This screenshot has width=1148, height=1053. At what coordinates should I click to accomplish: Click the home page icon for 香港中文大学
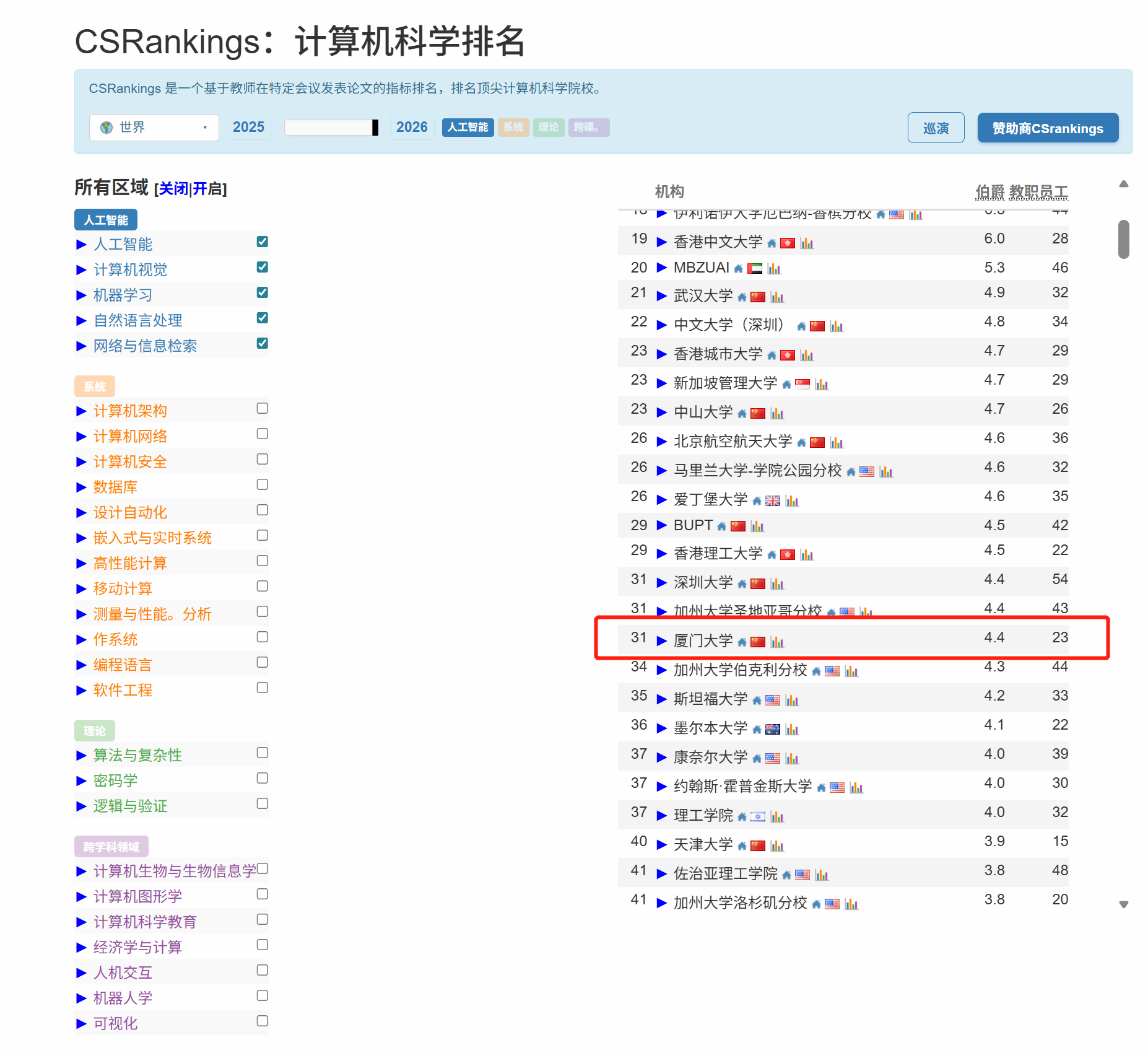pos(772,243)
